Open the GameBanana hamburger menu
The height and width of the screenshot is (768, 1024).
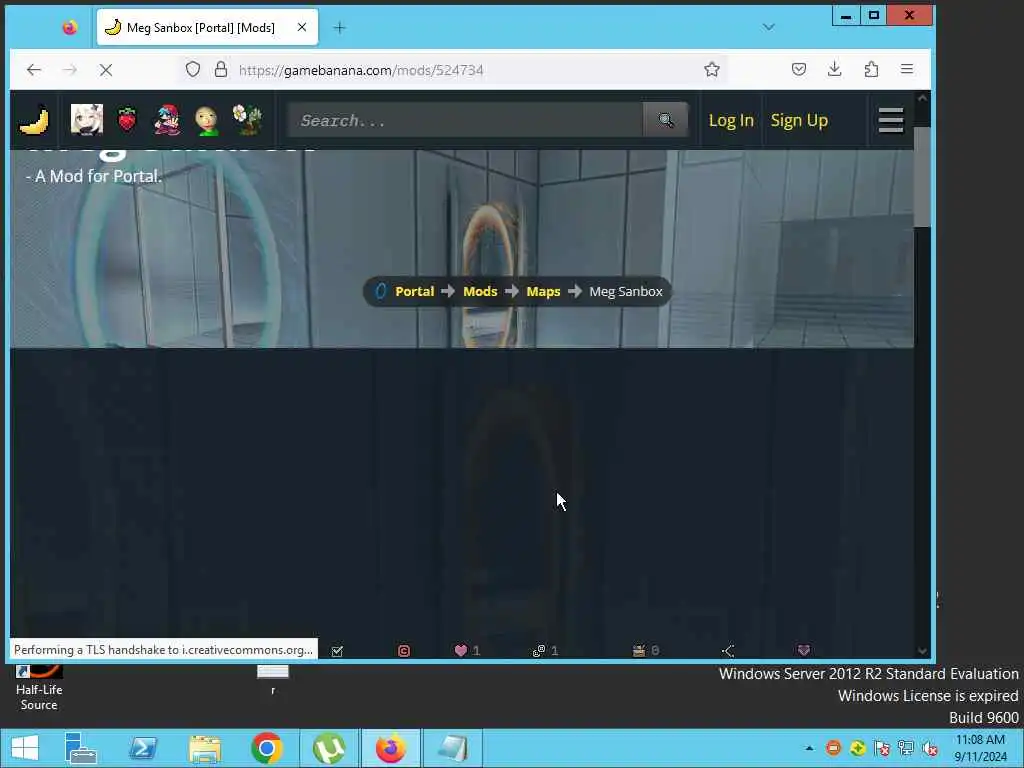[891, 120]
